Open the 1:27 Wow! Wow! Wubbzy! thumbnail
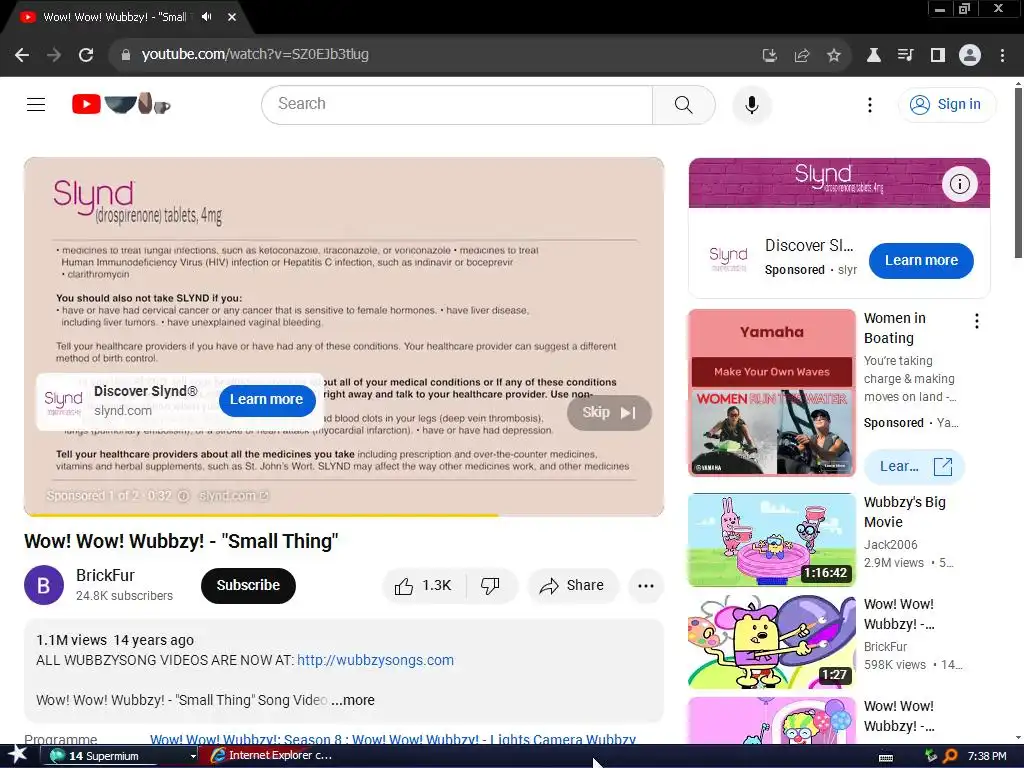The height and width of the screenshot is (768, 1024). click(771, 641)
